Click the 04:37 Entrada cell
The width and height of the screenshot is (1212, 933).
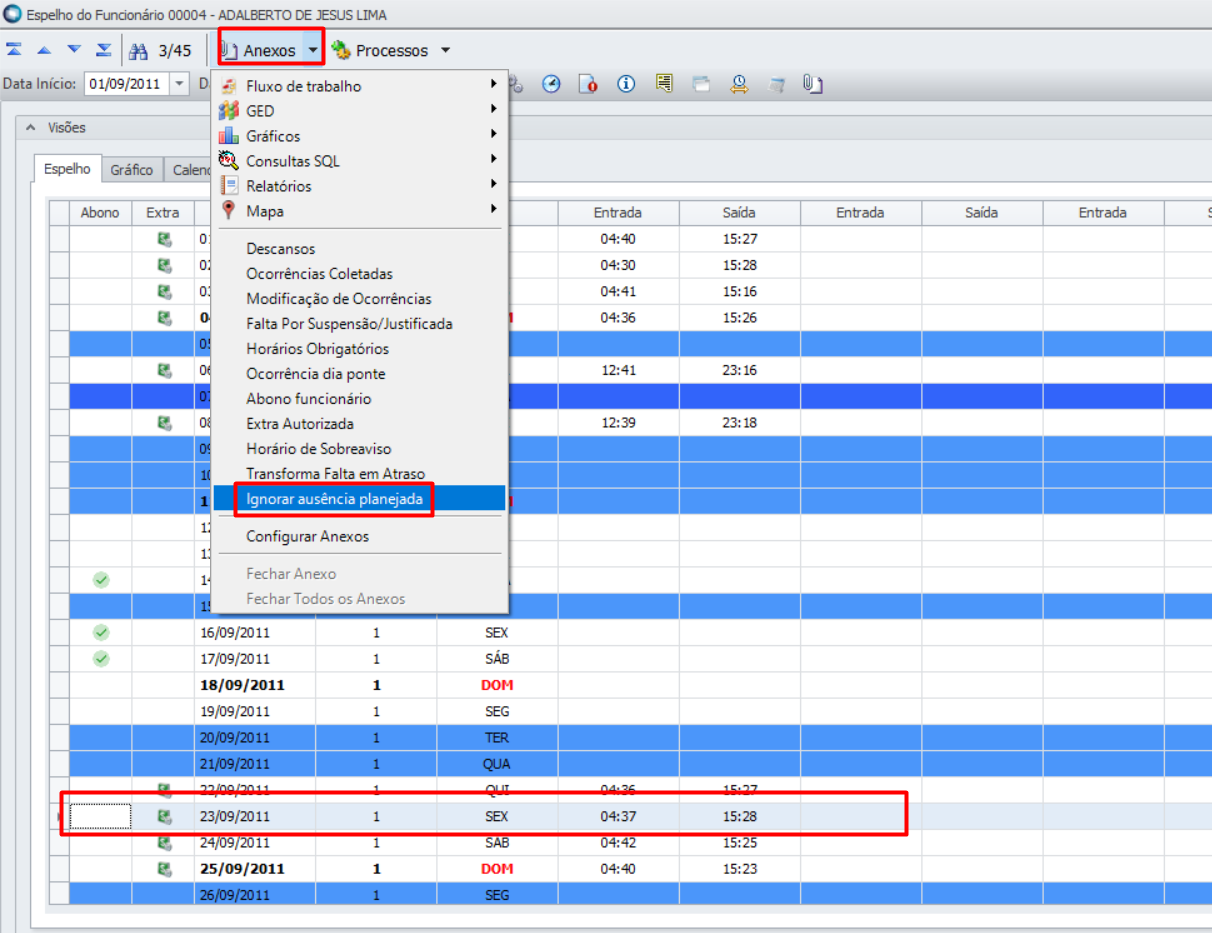[x=618, y=816]
